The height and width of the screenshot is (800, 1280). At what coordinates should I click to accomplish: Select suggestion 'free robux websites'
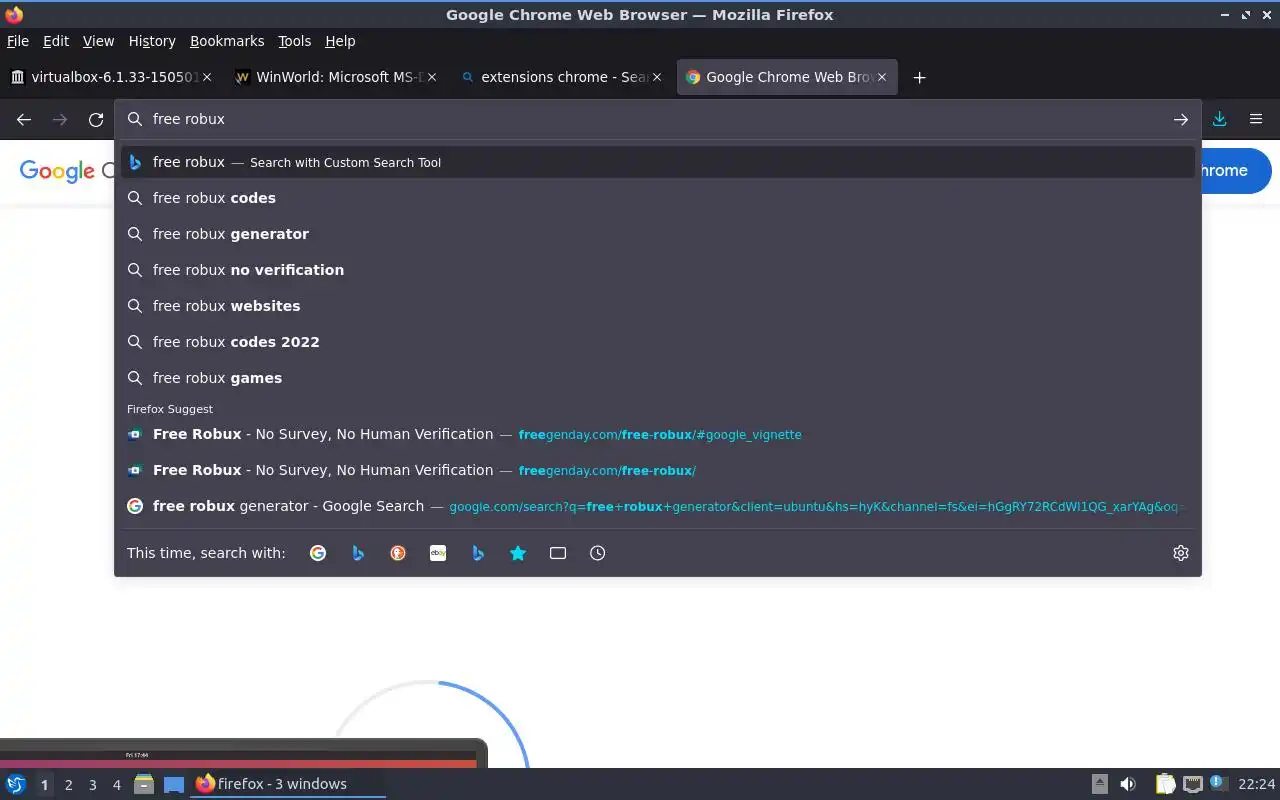click(658, 306)
